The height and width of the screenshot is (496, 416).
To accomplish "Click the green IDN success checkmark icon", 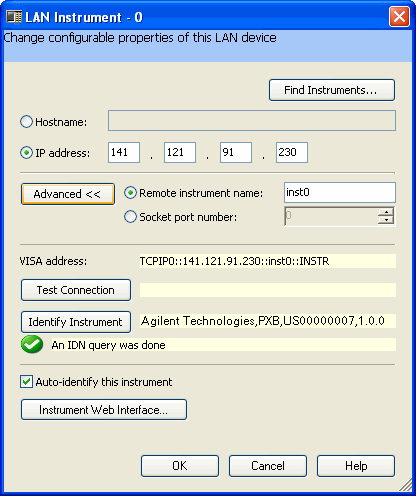I will point(32,344).
